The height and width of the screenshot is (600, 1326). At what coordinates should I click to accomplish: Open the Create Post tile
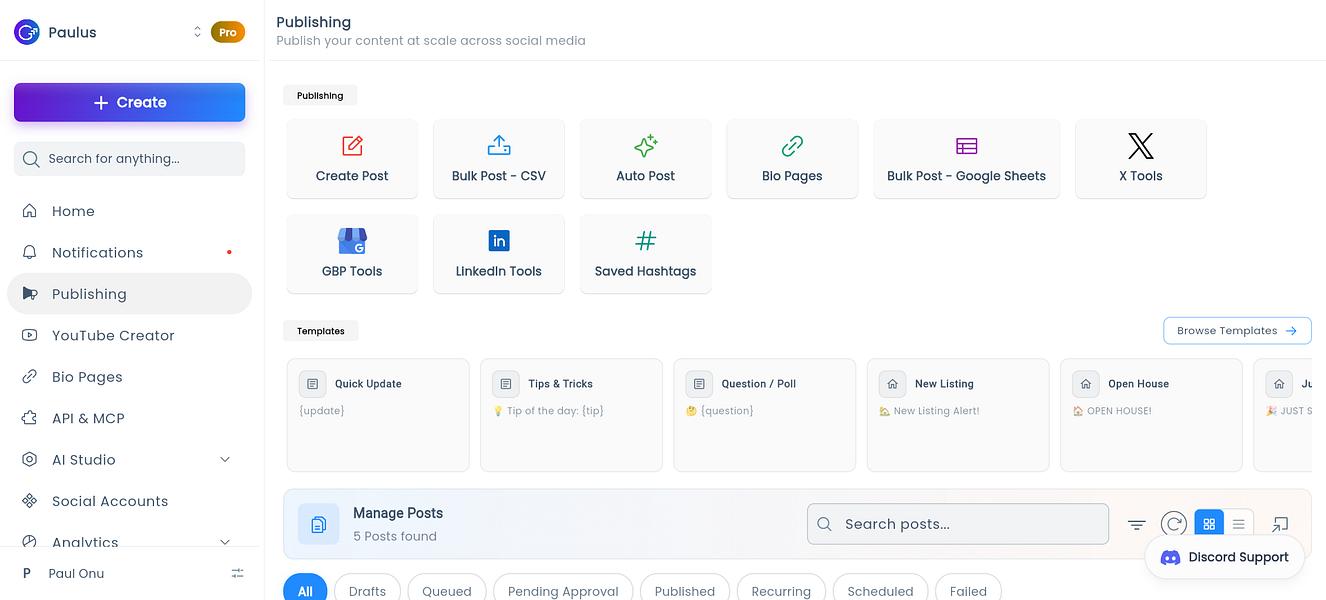(x=352, y=159)
